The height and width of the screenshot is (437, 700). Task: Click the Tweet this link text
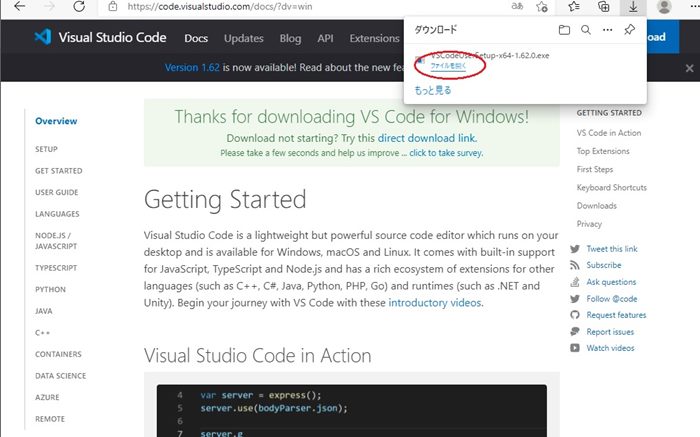pyautogui.click(x=612, y=249)
